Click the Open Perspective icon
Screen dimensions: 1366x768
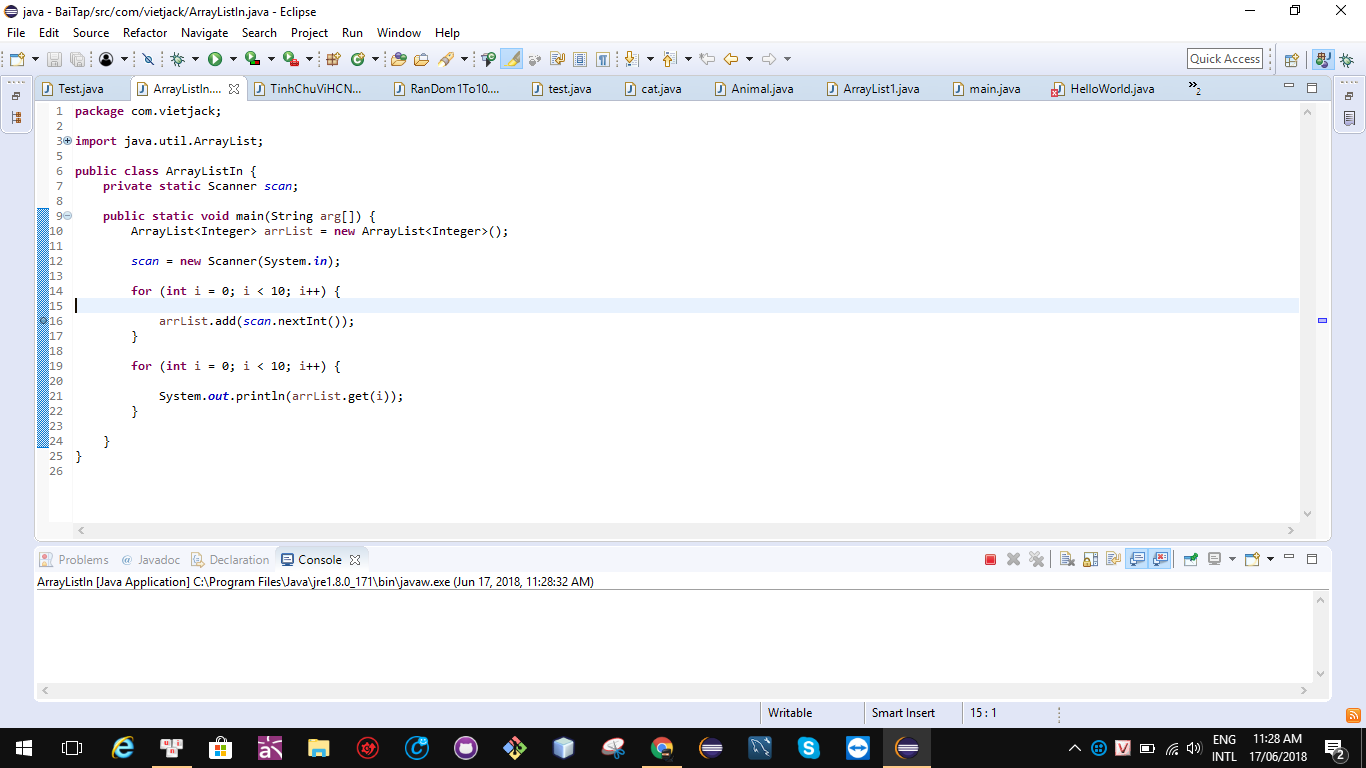pyautogui.click(x=1291, y=59)
